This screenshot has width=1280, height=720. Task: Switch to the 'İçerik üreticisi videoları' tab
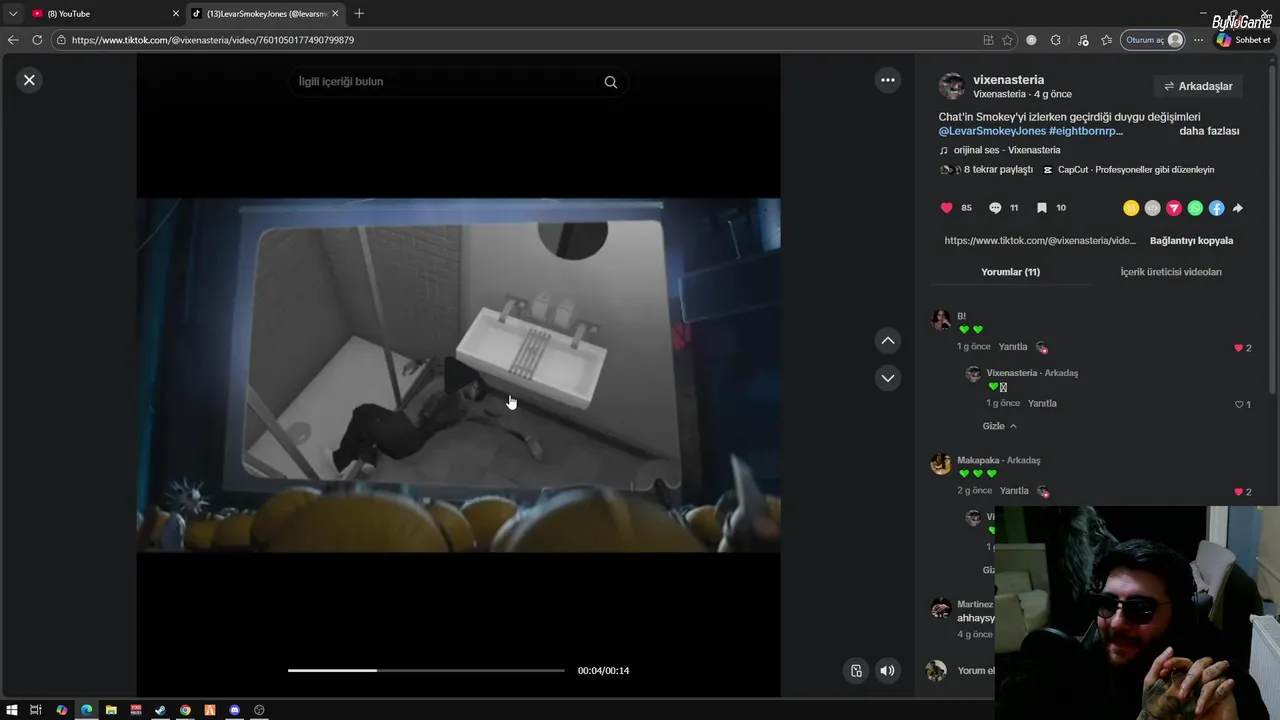click(1171, 272)
